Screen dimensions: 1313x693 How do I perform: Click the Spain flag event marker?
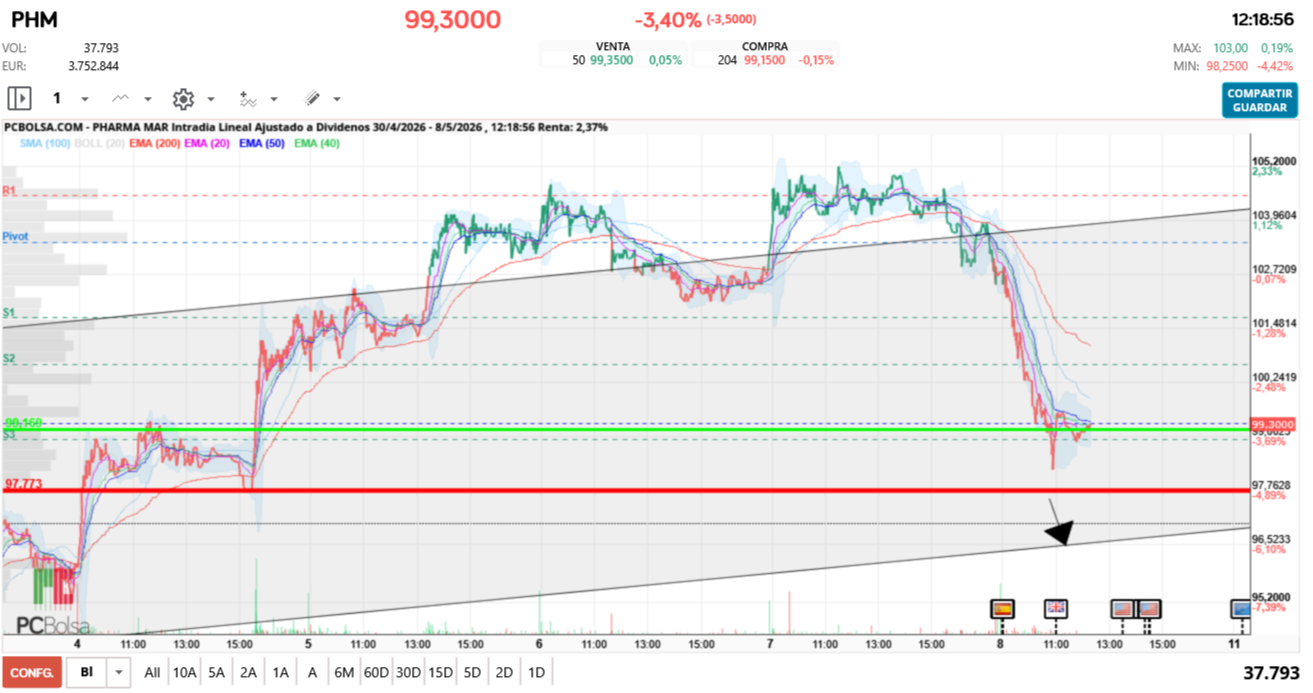(x=1001, y=607)
